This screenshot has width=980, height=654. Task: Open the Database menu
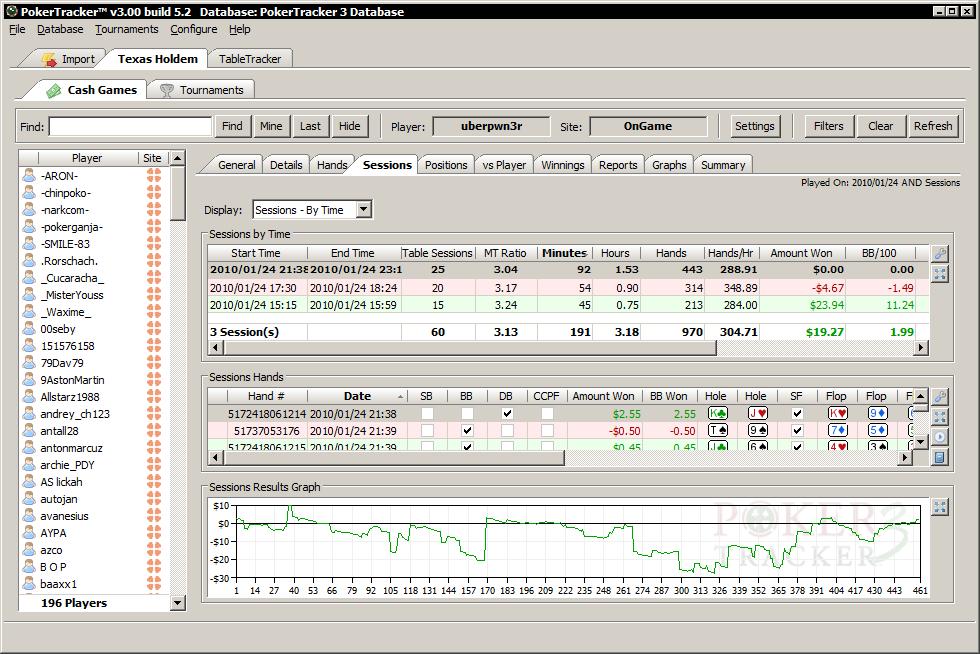tap(60, 29)
